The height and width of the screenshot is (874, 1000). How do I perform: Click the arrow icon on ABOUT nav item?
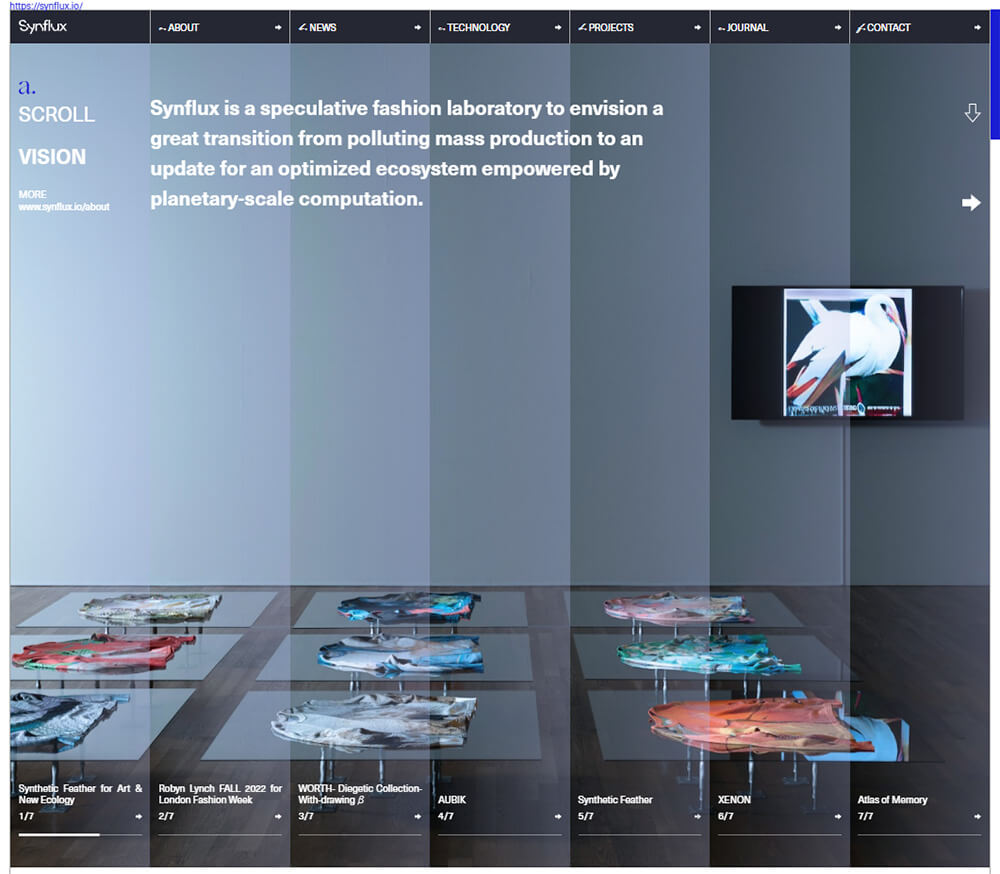(276, 27)
